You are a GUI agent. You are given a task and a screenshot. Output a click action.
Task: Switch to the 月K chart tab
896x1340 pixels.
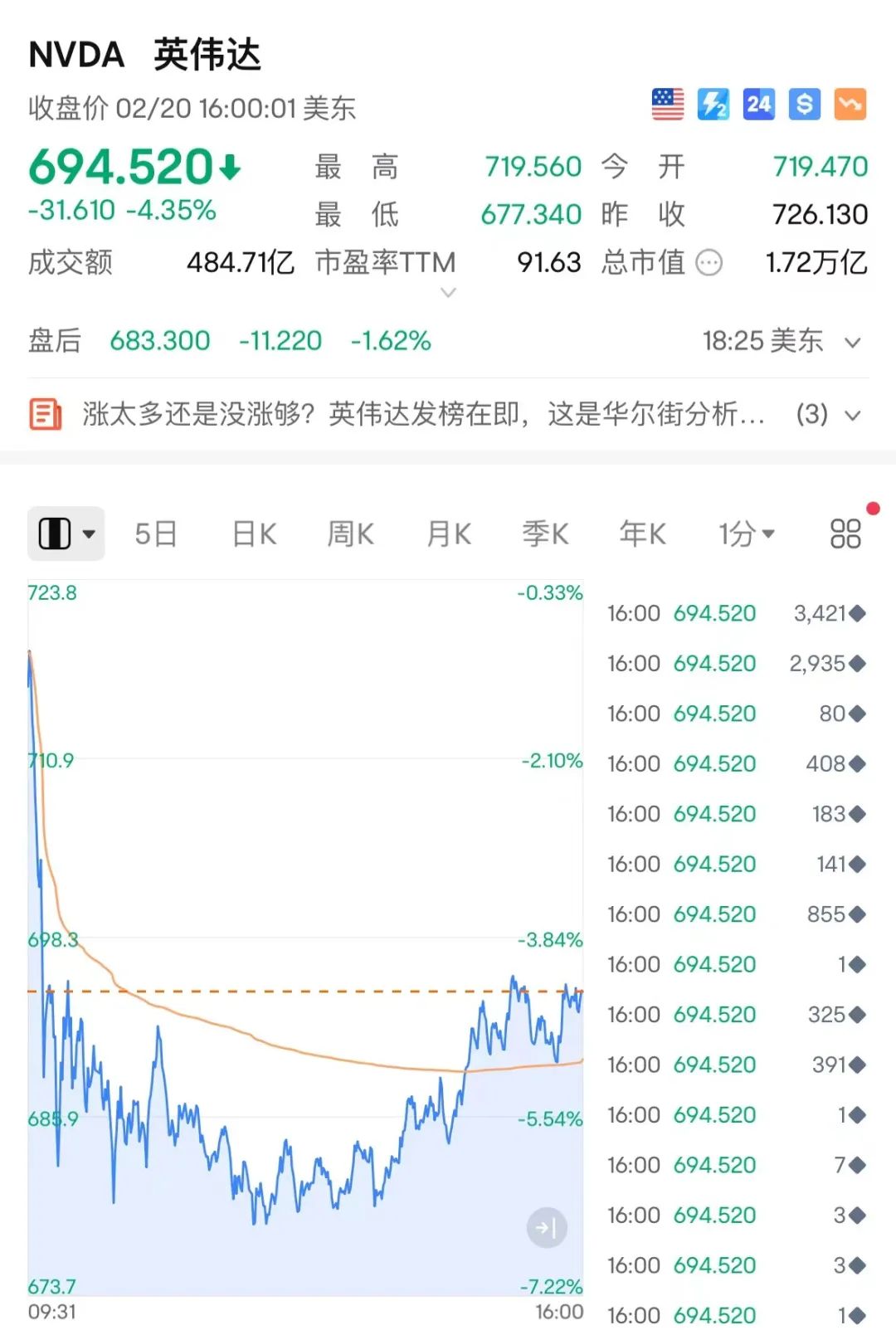pyautogui.click(x=448, y=534)
